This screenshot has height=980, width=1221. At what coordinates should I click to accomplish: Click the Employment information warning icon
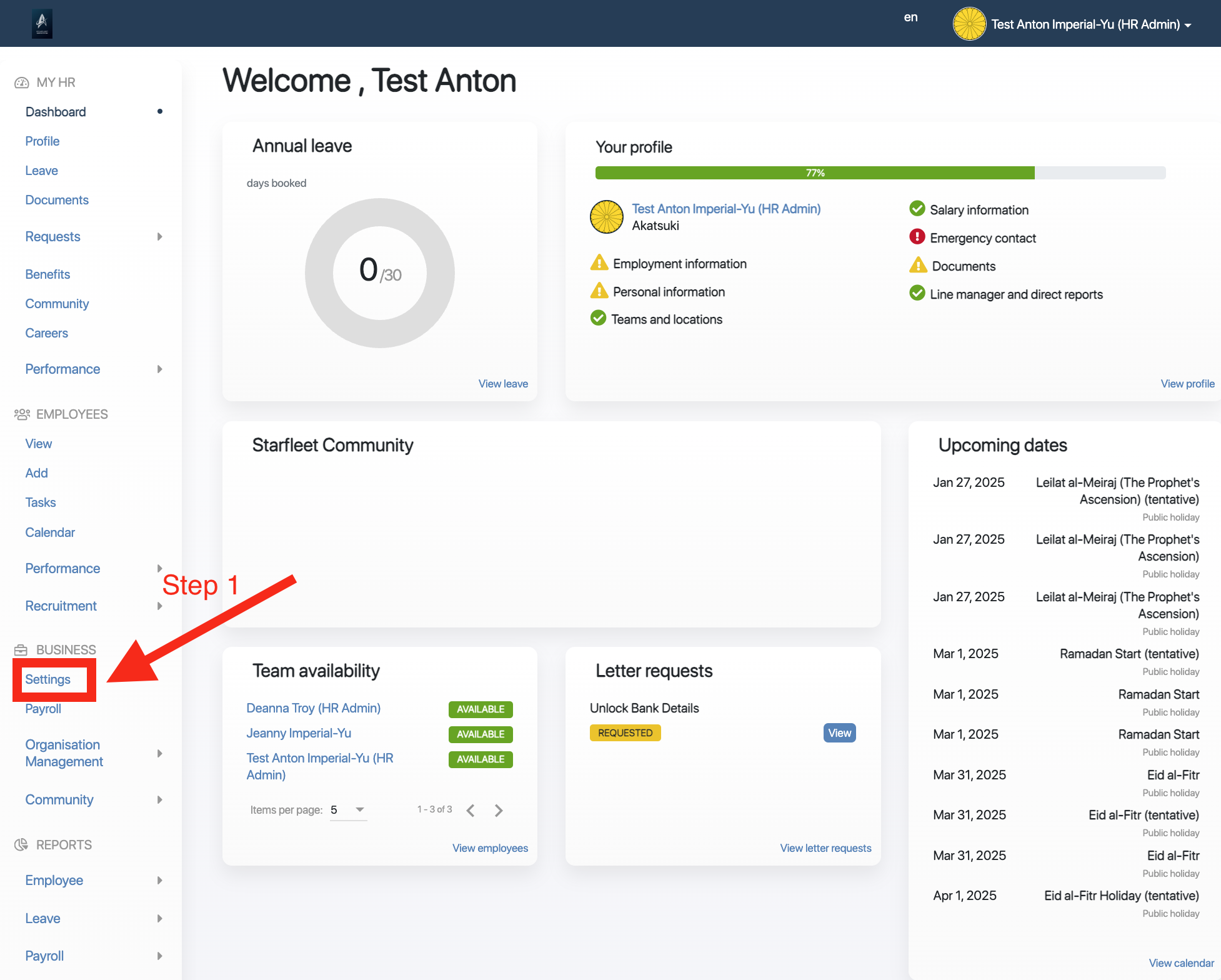(x=599, y=263)
